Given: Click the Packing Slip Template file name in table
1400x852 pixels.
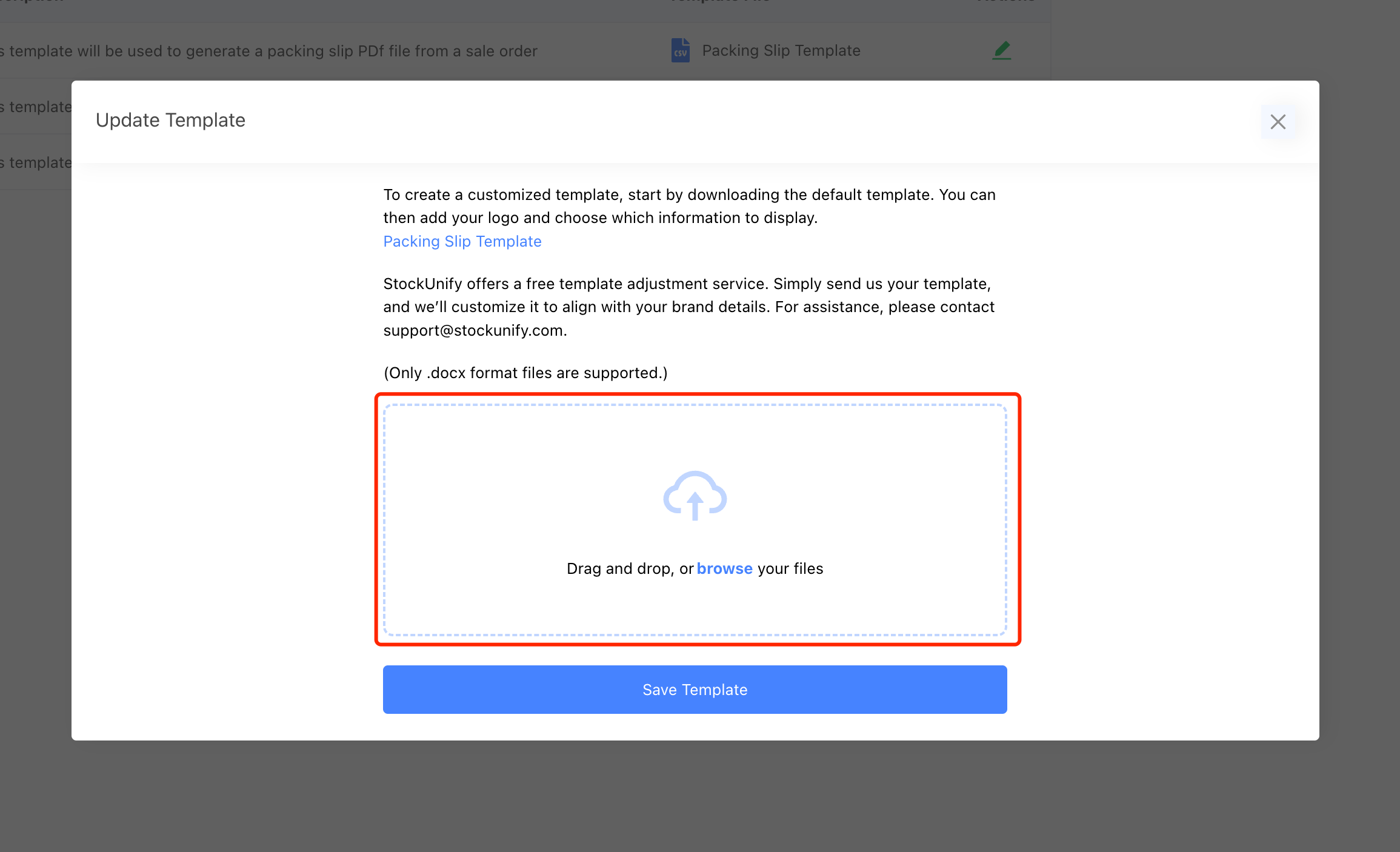Looking at the screenshot, I should point(781,50).
